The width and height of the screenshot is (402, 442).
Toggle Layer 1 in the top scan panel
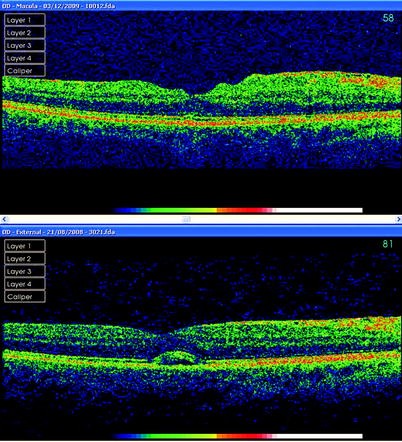click(25, 20)
